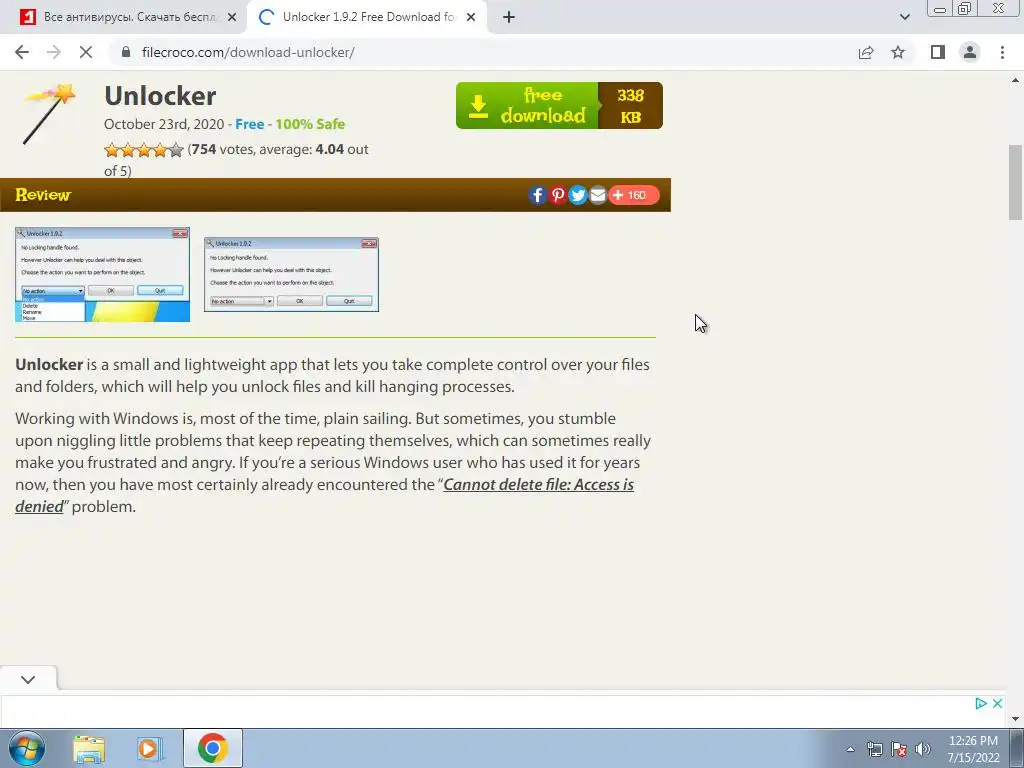Bookmark this page with the star
The width and height of the screenshot is (1024, 768).
[898, 52]
